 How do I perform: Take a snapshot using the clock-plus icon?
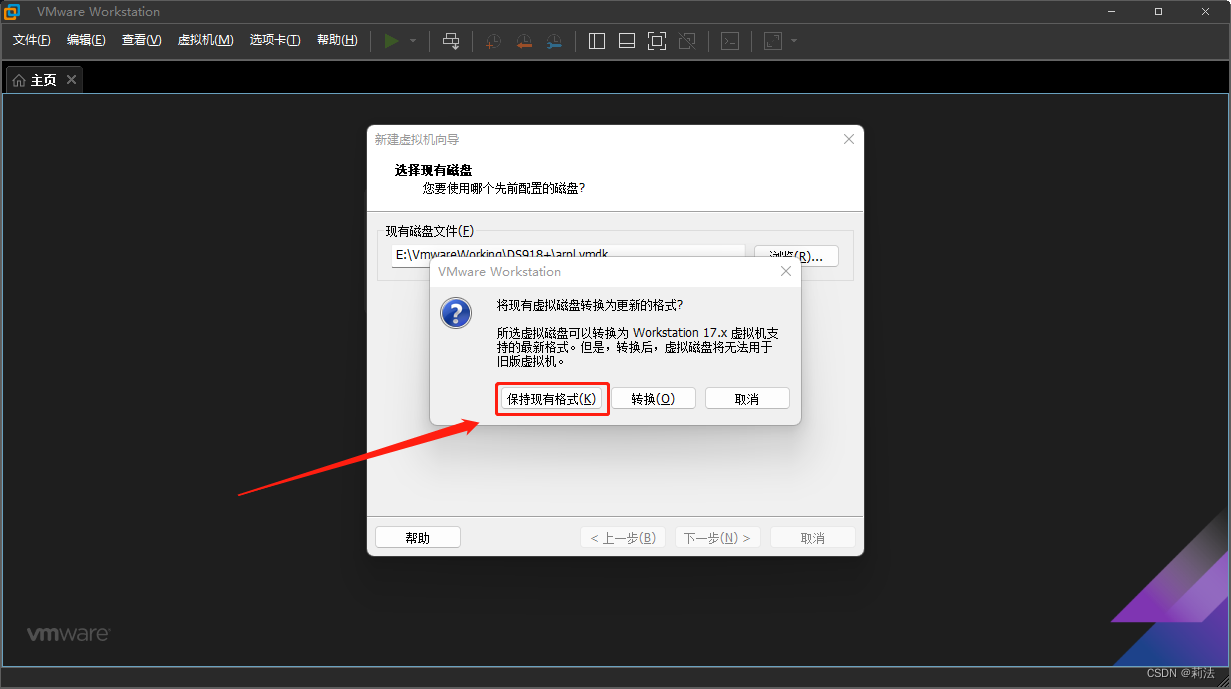click(493, 41)
